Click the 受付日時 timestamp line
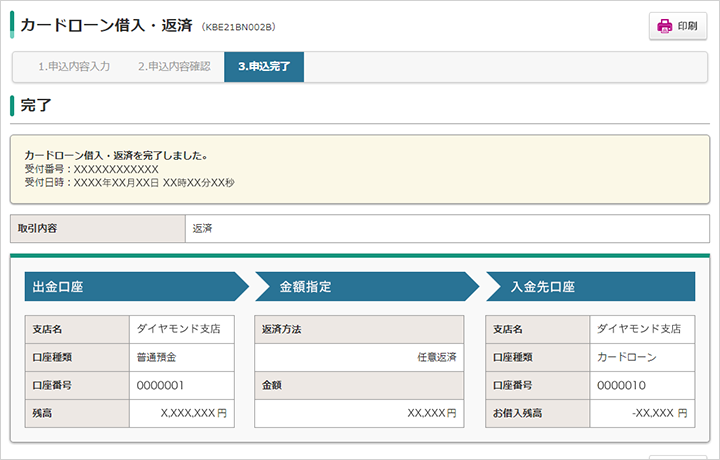The image size is (720, 460). tap(129, 183)
